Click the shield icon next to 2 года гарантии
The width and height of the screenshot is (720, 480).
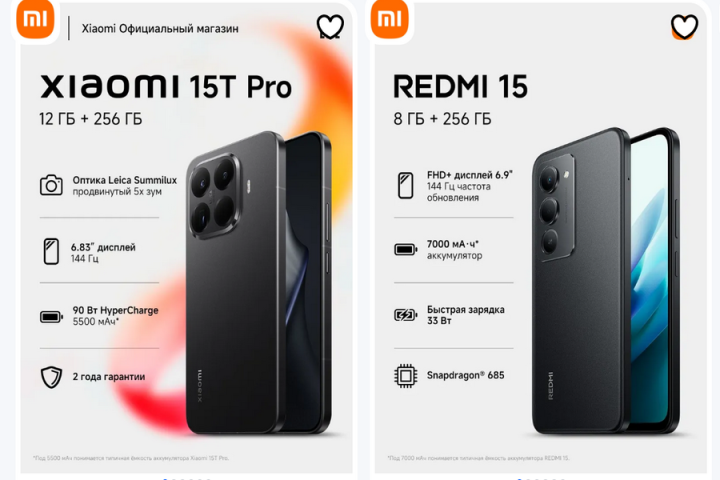click(x=51, y=377)
